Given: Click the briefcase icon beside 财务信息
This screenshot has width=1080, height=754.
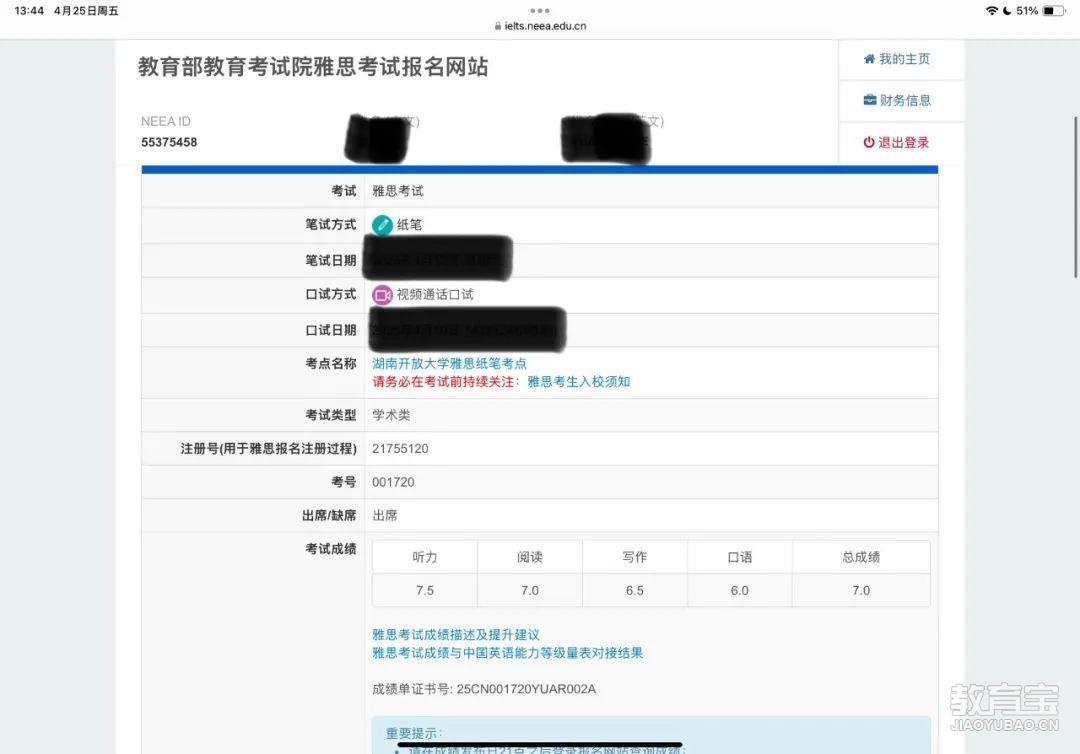Looking at the screenshot, I should (x=870, y=101).
